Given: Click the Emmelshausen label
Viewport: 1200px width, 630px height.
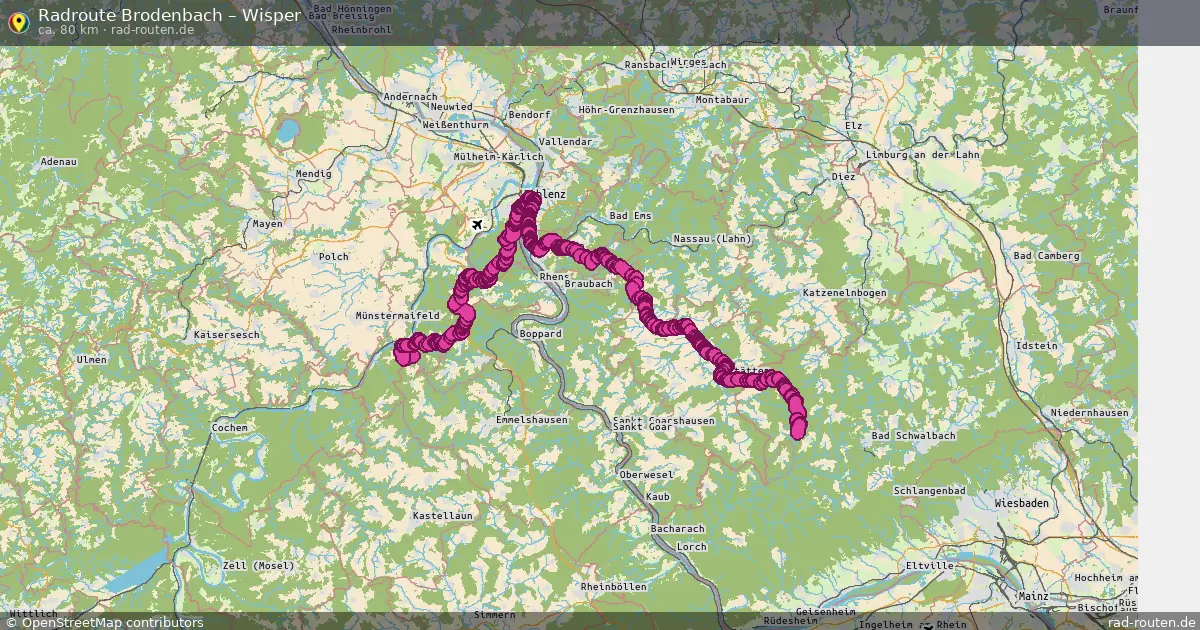Looking at the screenshot, I should pyautogui.click(x=532, y=420).
